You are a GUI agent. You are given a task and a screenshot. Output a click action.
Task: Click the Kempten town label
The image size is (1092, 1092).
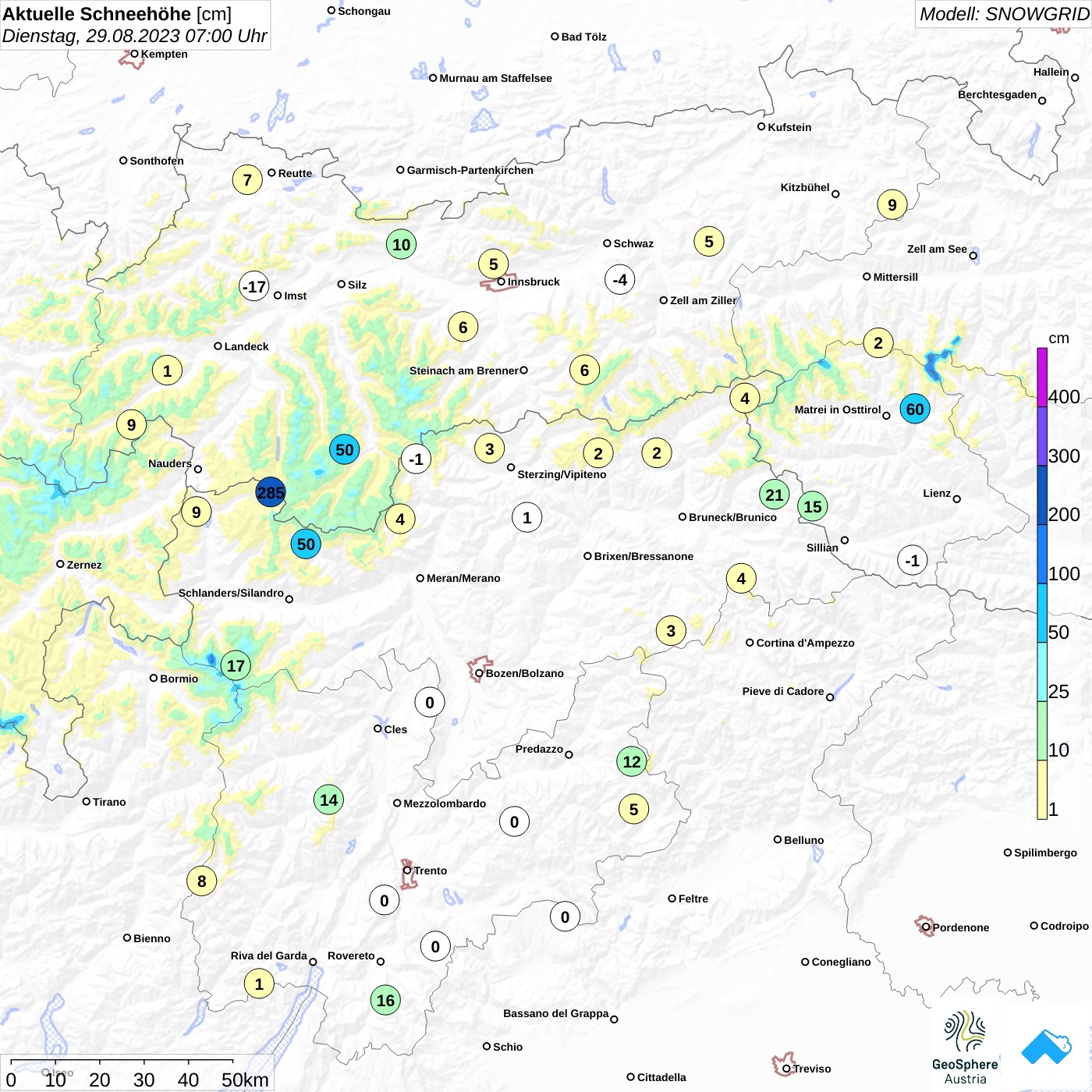click(x=165, y=54)
